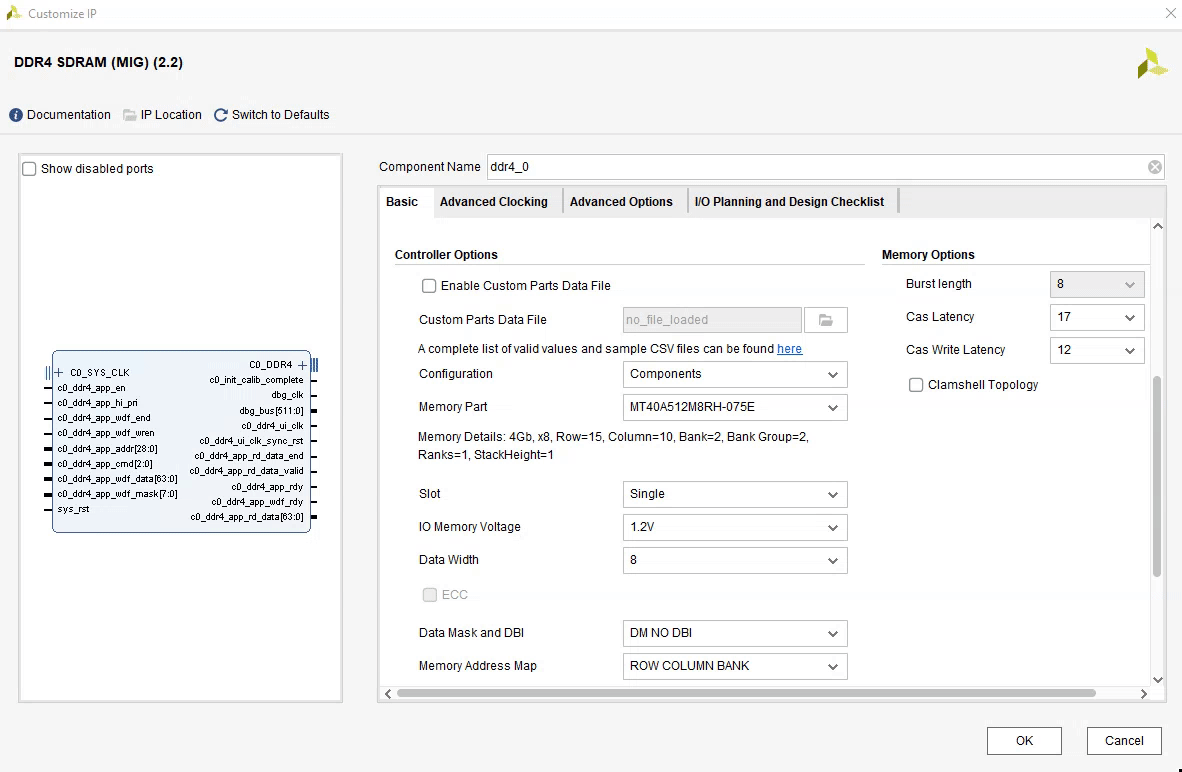Browse for Custom Parts Data File
The image size is (1182, 772).
pos(825,320)
